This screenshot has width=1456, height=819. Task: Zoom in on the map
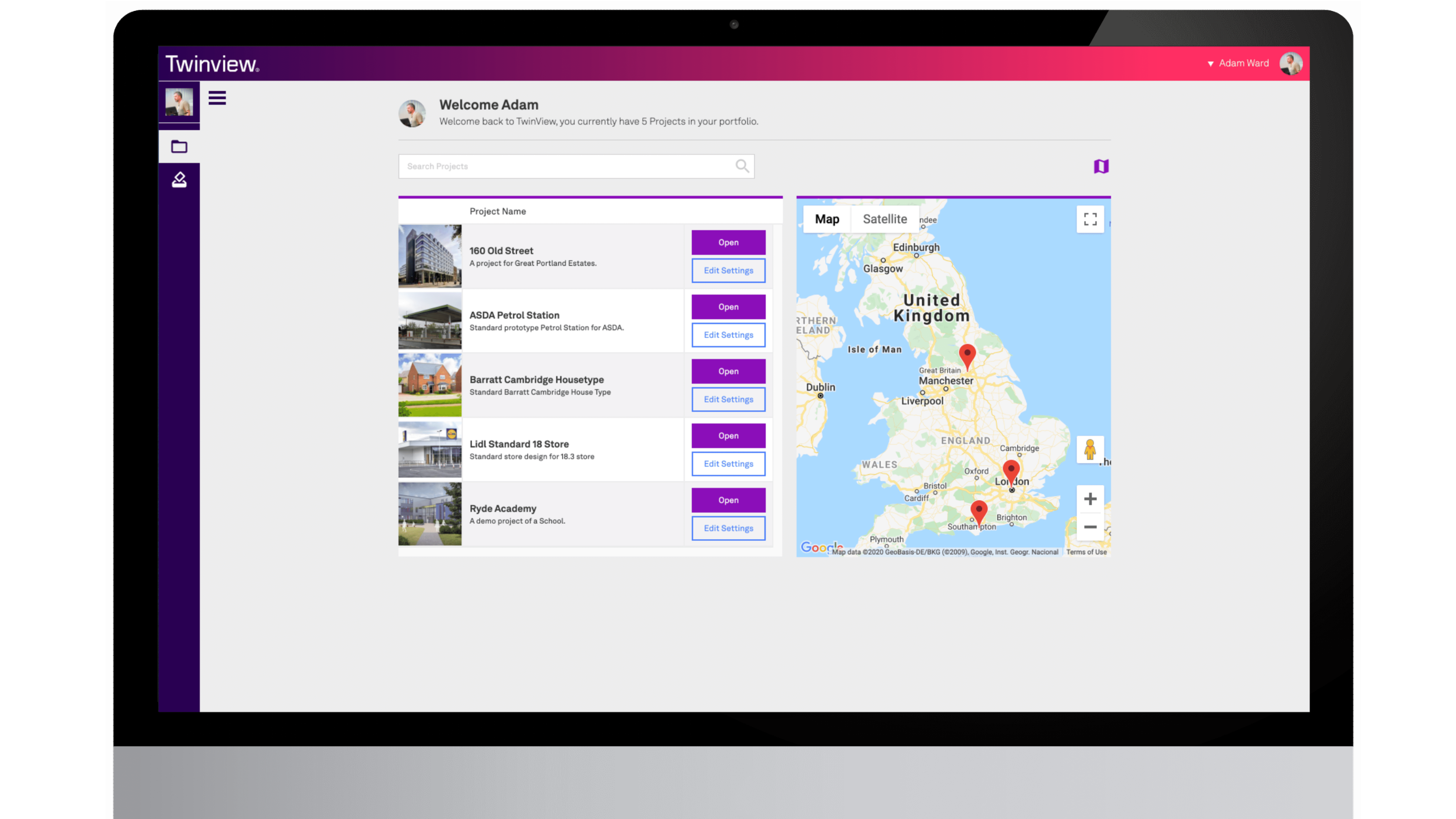tap(1090, 498)
